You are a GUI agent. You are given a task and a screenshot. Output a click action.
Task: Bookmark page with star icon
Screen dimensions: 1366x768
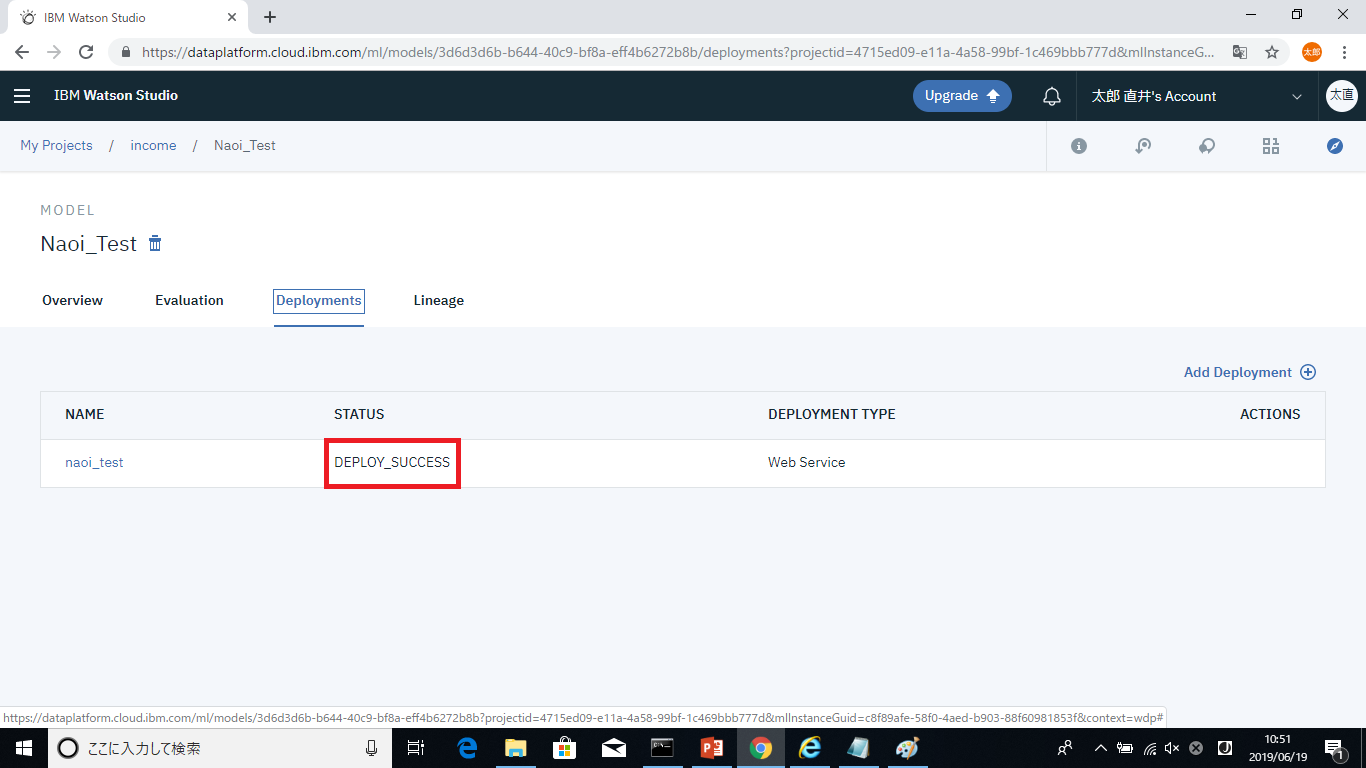pyautogui.click(x=1271, y=52)
